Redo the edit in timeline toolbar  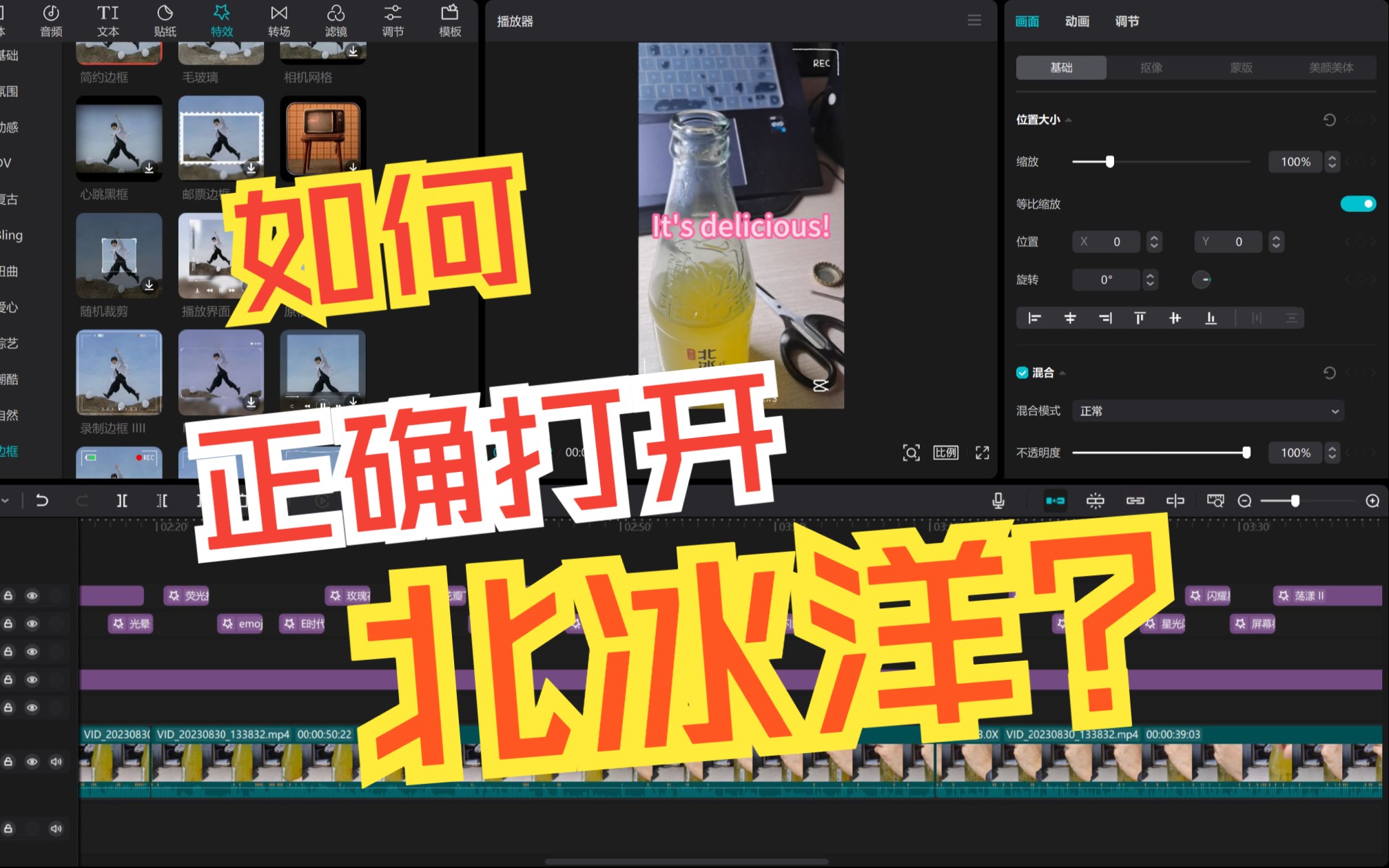tap(82, 501)
